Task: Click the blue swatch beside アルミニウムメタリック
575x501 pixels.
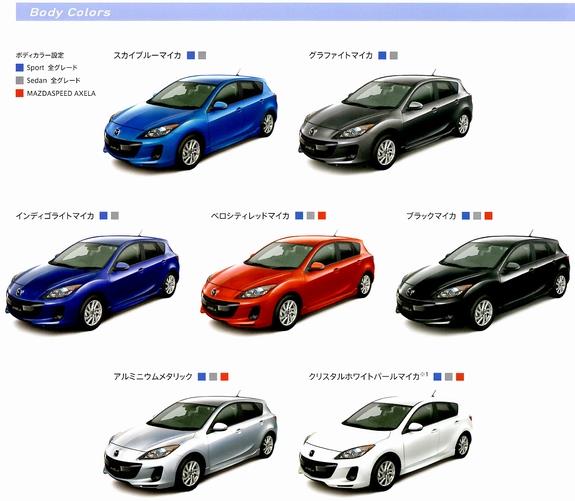Action: (x=202, y=376)
